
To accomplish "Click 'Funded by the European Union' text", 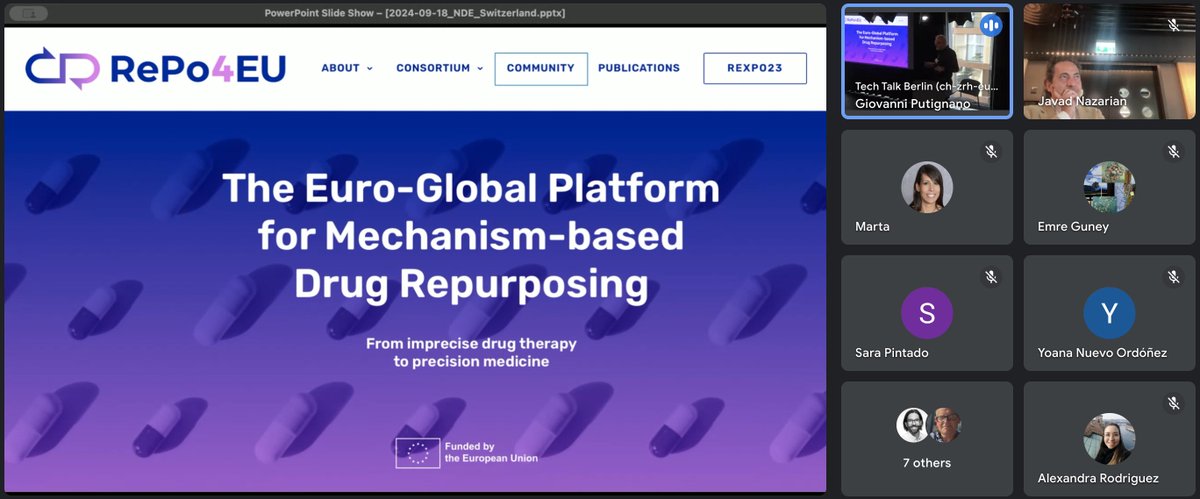I will pos(491,453).
